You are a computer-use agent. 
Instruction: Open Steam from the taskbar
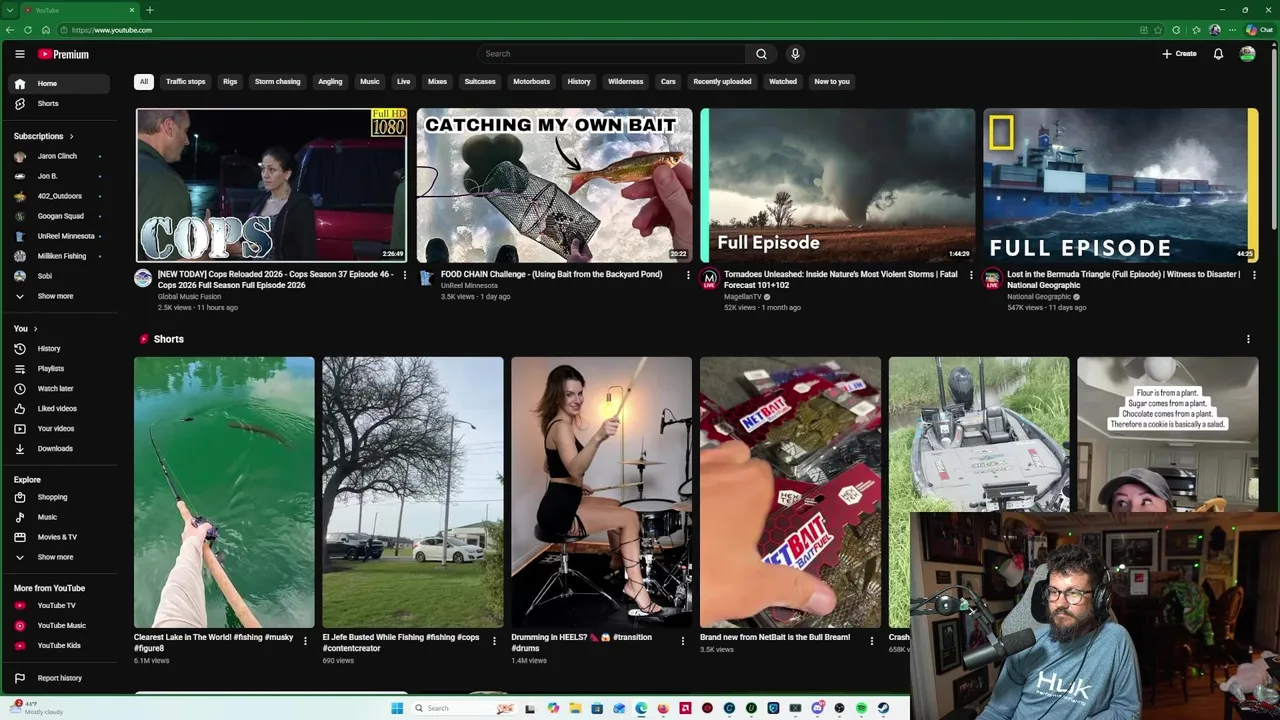click(x=883, y=709)
